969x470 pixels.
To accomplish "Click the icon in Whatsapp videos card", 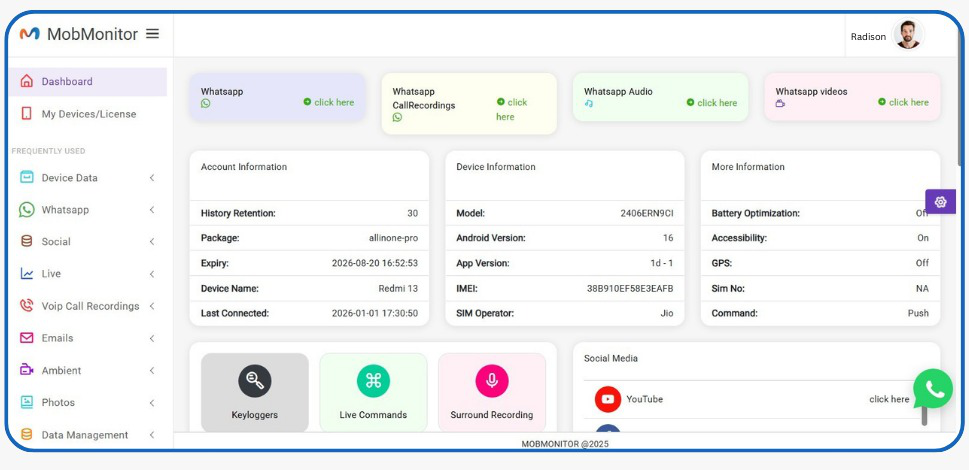I will click(x=780, y=103).
